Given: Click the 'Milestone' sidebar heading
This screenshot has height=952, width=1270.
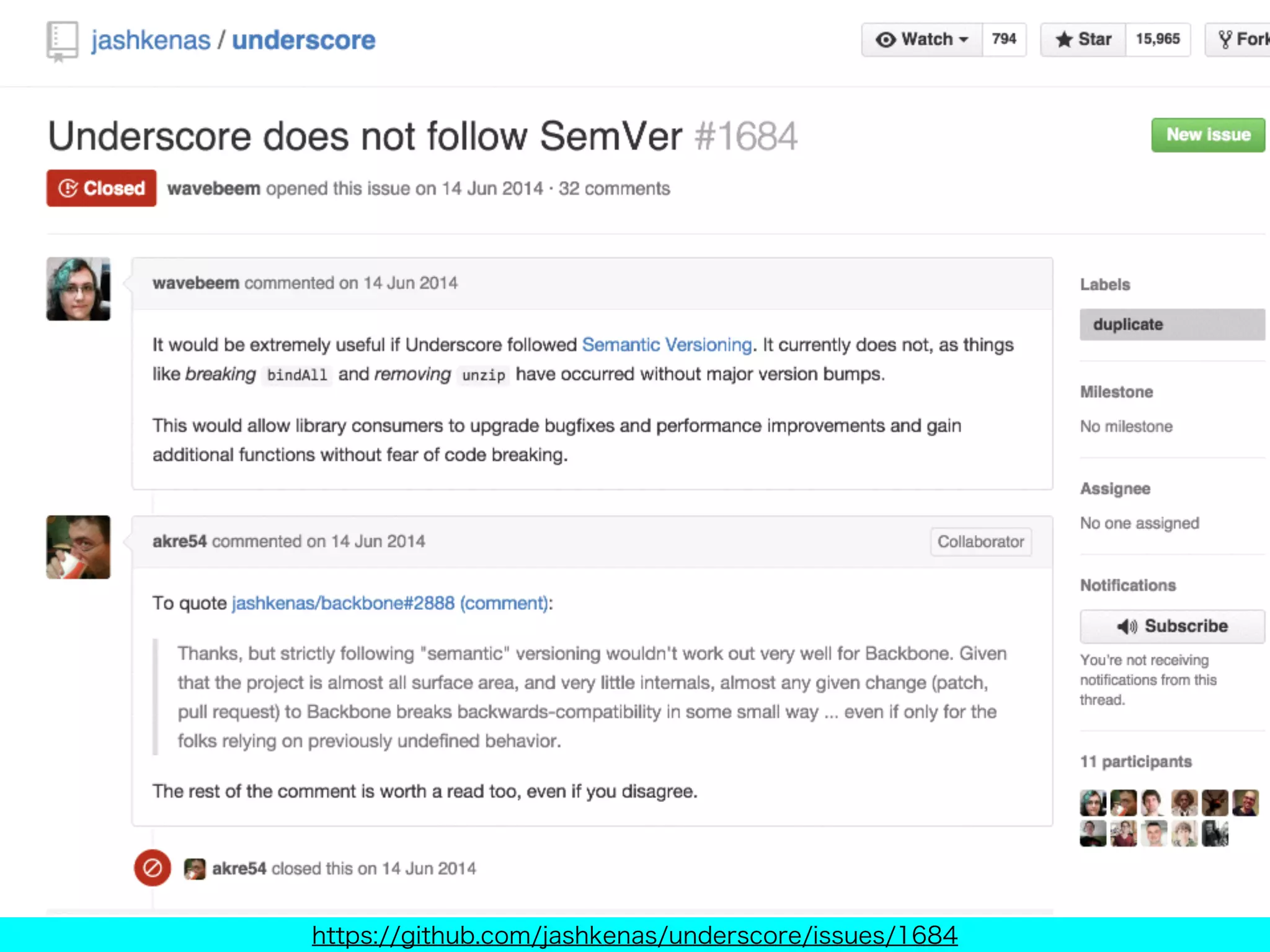Looking at the screenshot, I should (1116, 392).
